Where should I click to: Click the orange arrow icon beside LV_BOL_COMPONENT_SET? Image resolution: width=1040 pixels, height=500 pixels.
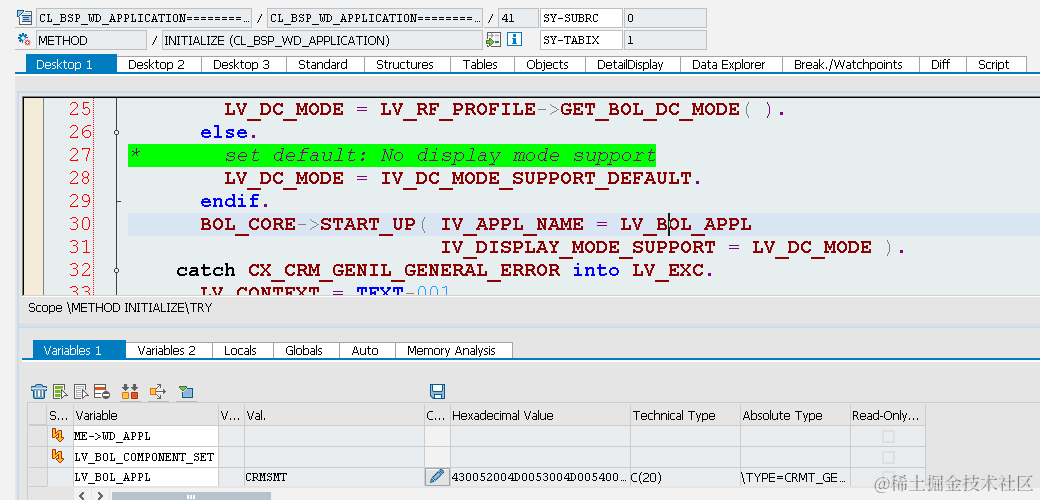coord(58,456)
